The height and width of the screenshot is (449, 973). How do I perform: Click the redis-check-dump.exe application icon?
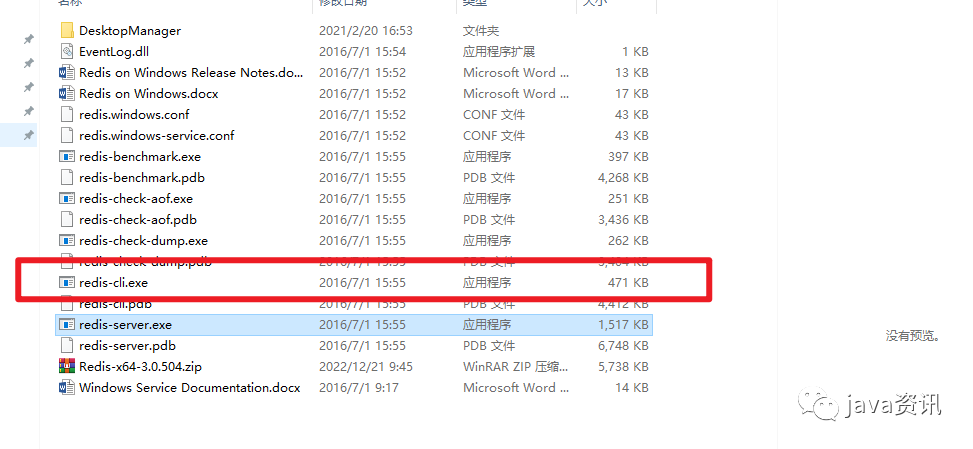click(67, 241)
